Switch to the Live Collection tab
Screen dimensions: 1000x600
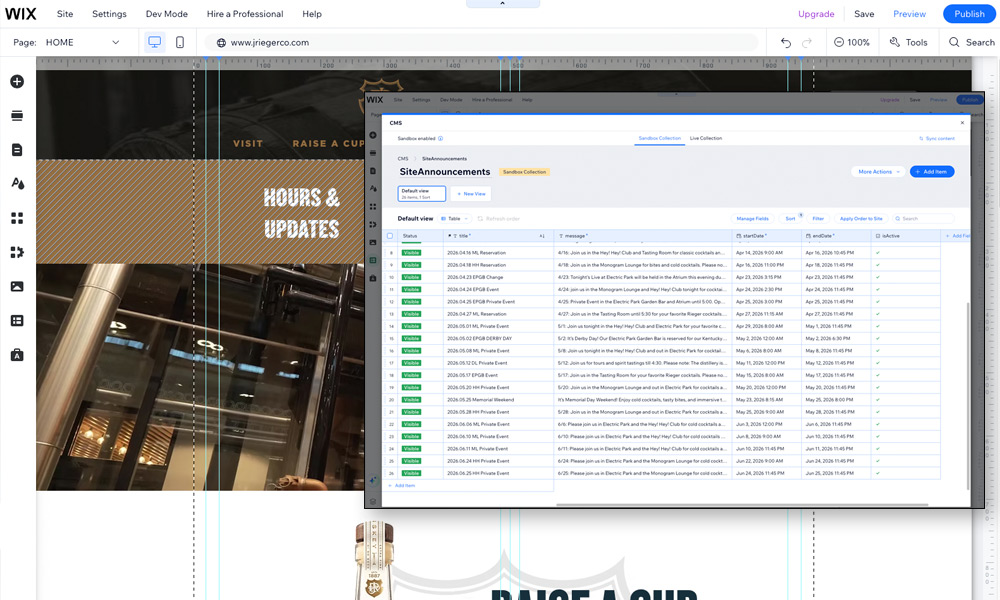(x=705, y=138)
